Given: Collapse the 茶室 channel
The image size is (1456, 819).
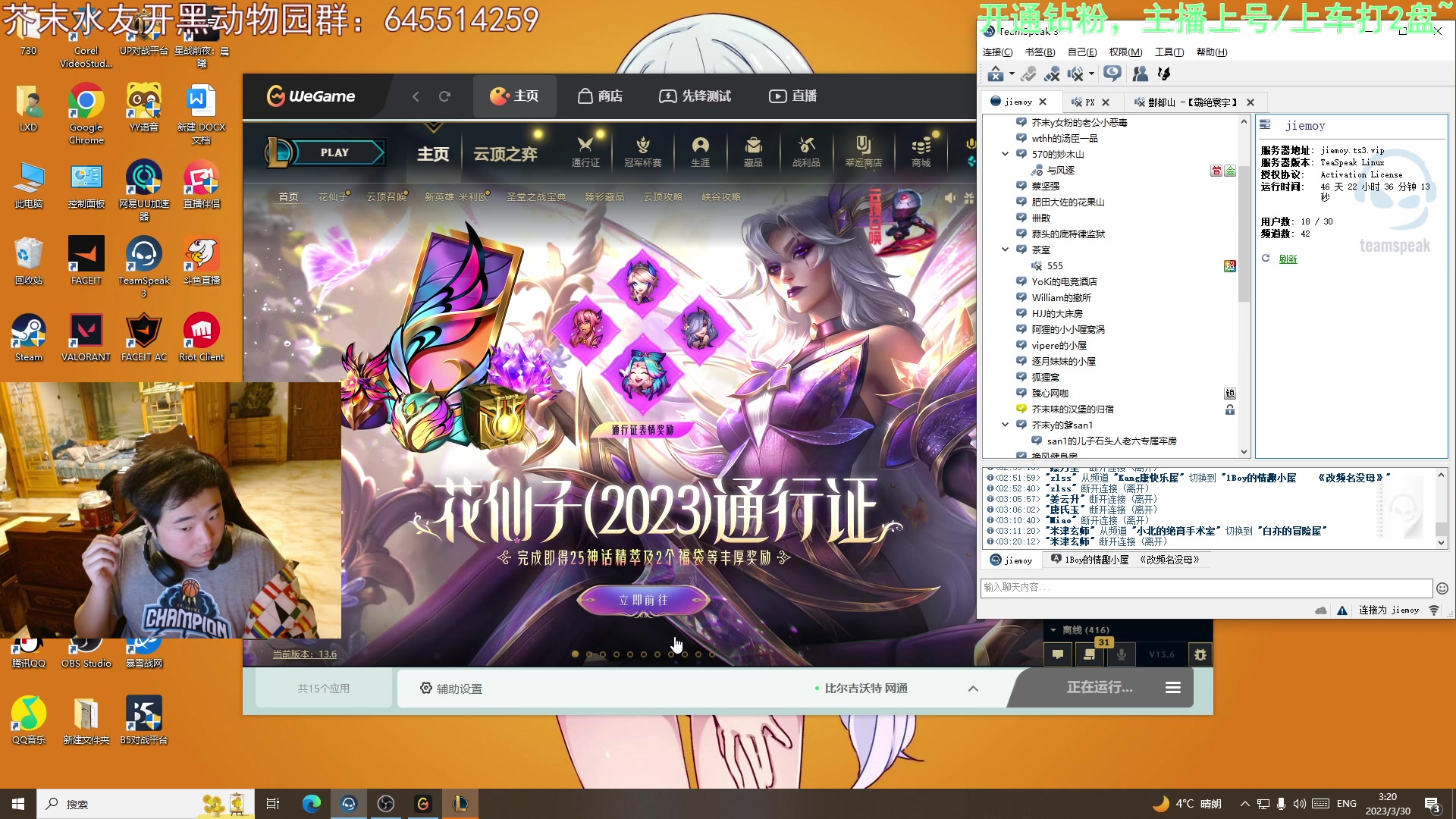Looking at the screenshot, I should 1006,249.
